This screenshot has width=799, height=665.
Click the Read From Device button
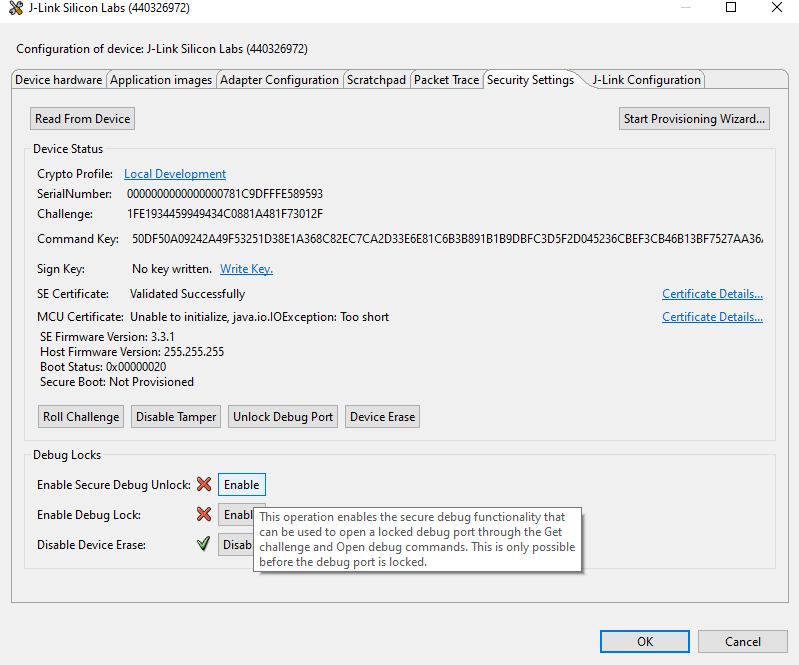coord(83,119)
